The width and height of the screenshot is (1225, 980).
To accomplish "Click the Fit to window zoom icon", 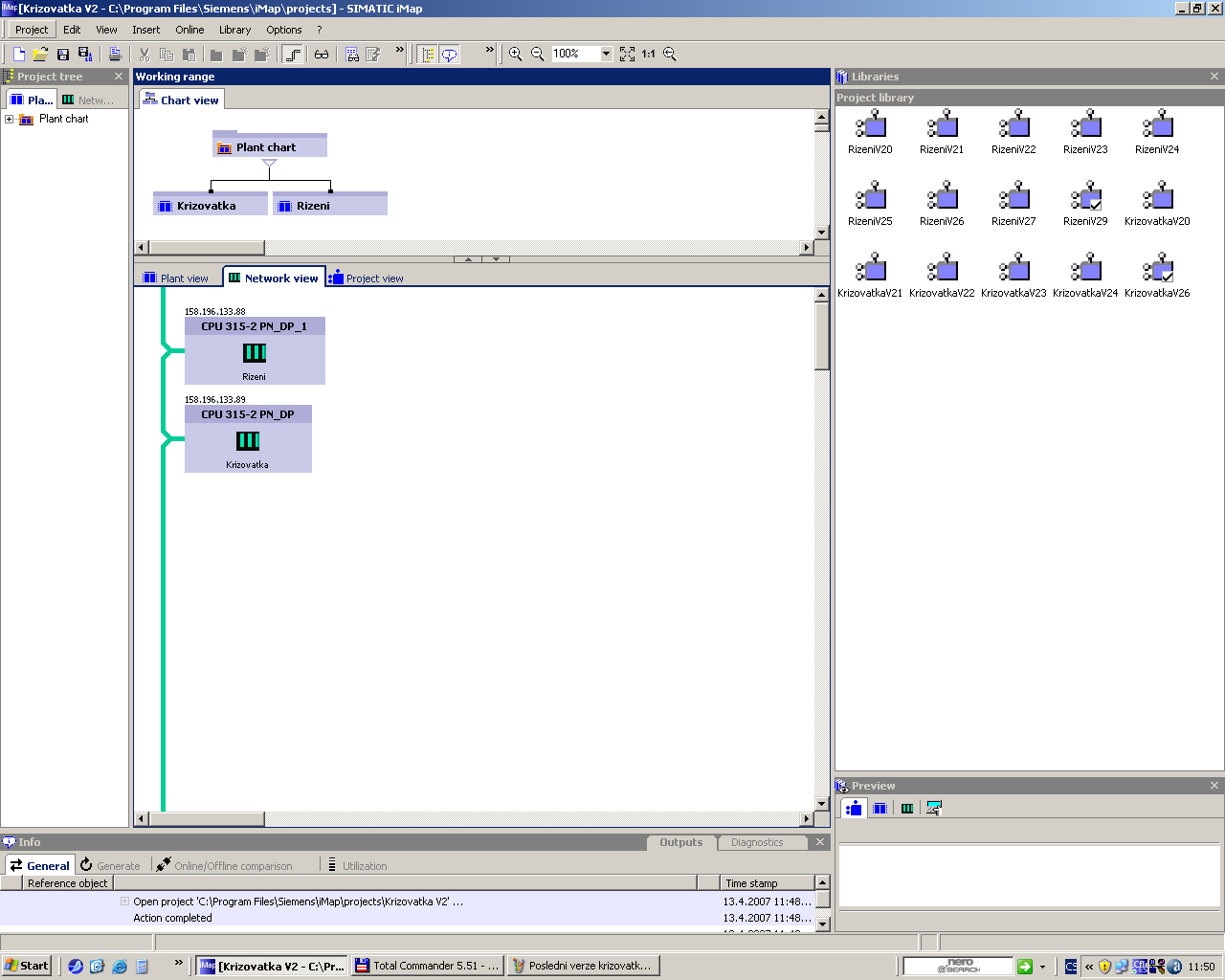I will pyautogui.click(x=627, y=55).
